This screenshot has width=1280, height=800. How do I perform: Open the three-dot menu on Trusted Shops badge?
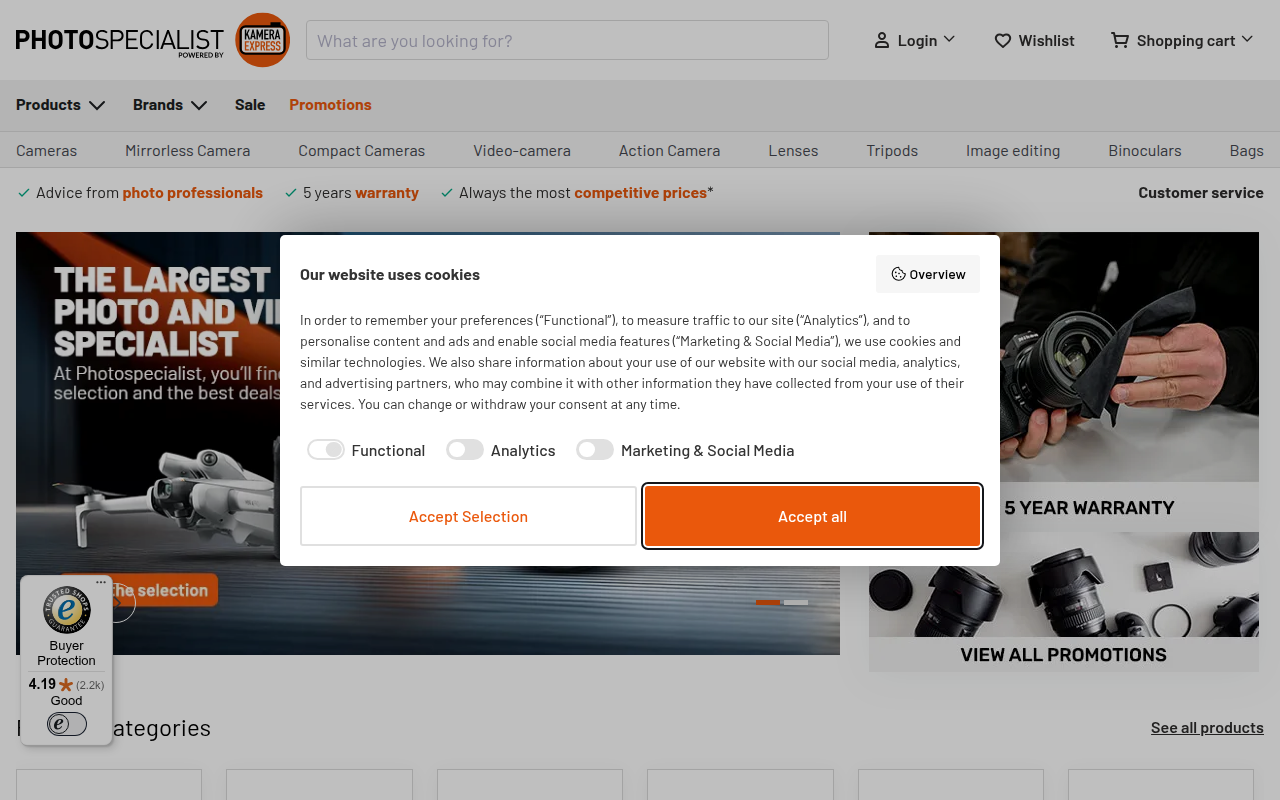coord(101,582)
